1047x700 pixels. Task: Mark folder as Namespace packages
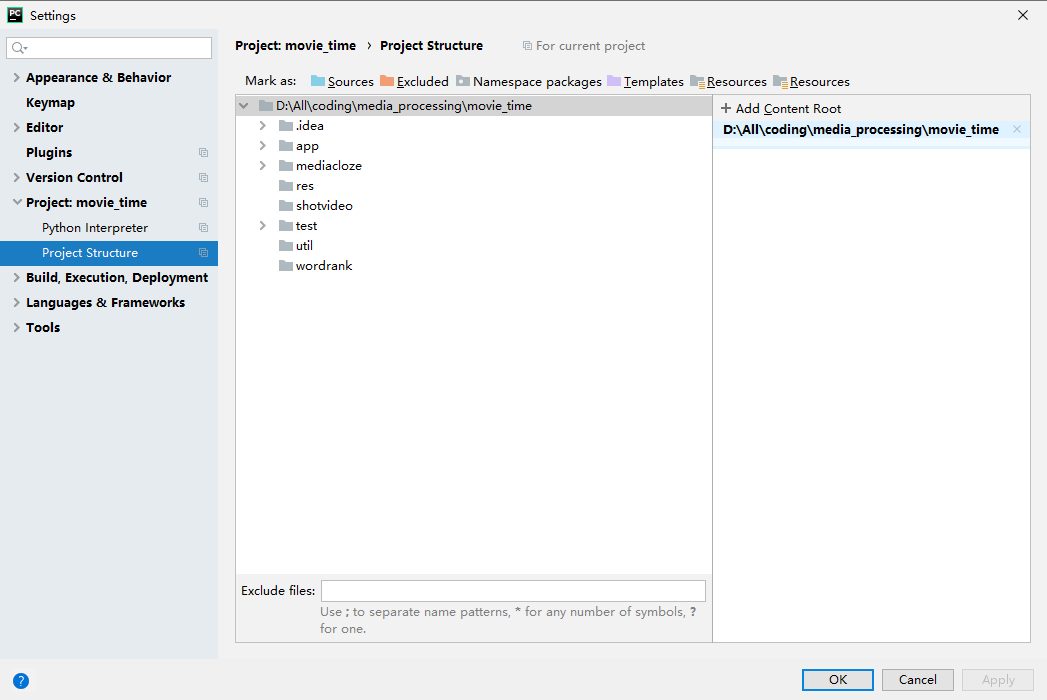click(x=529, y=82)
